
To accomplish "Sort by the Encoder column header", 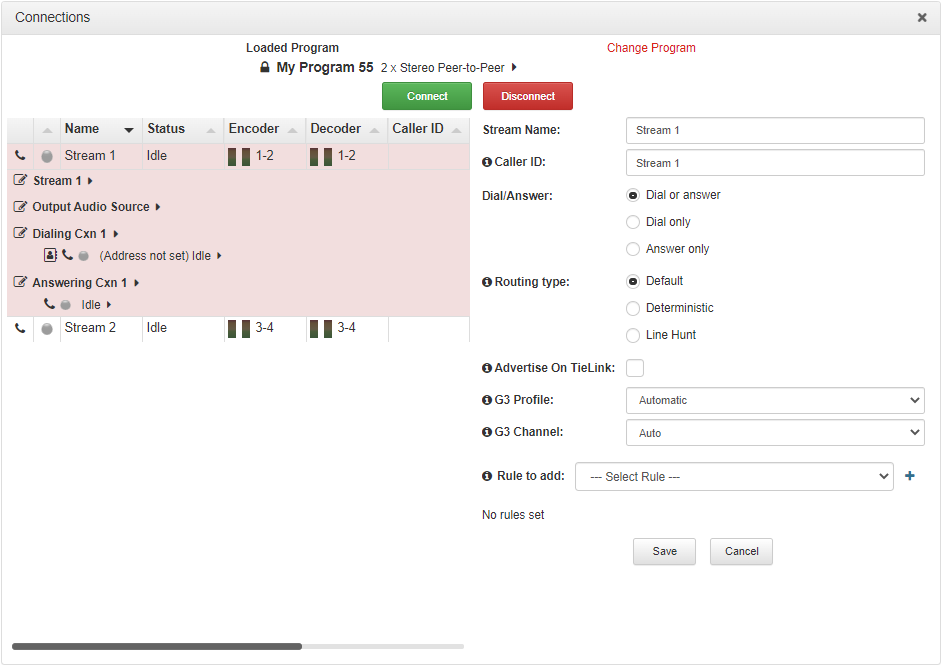I will (263, 129).
